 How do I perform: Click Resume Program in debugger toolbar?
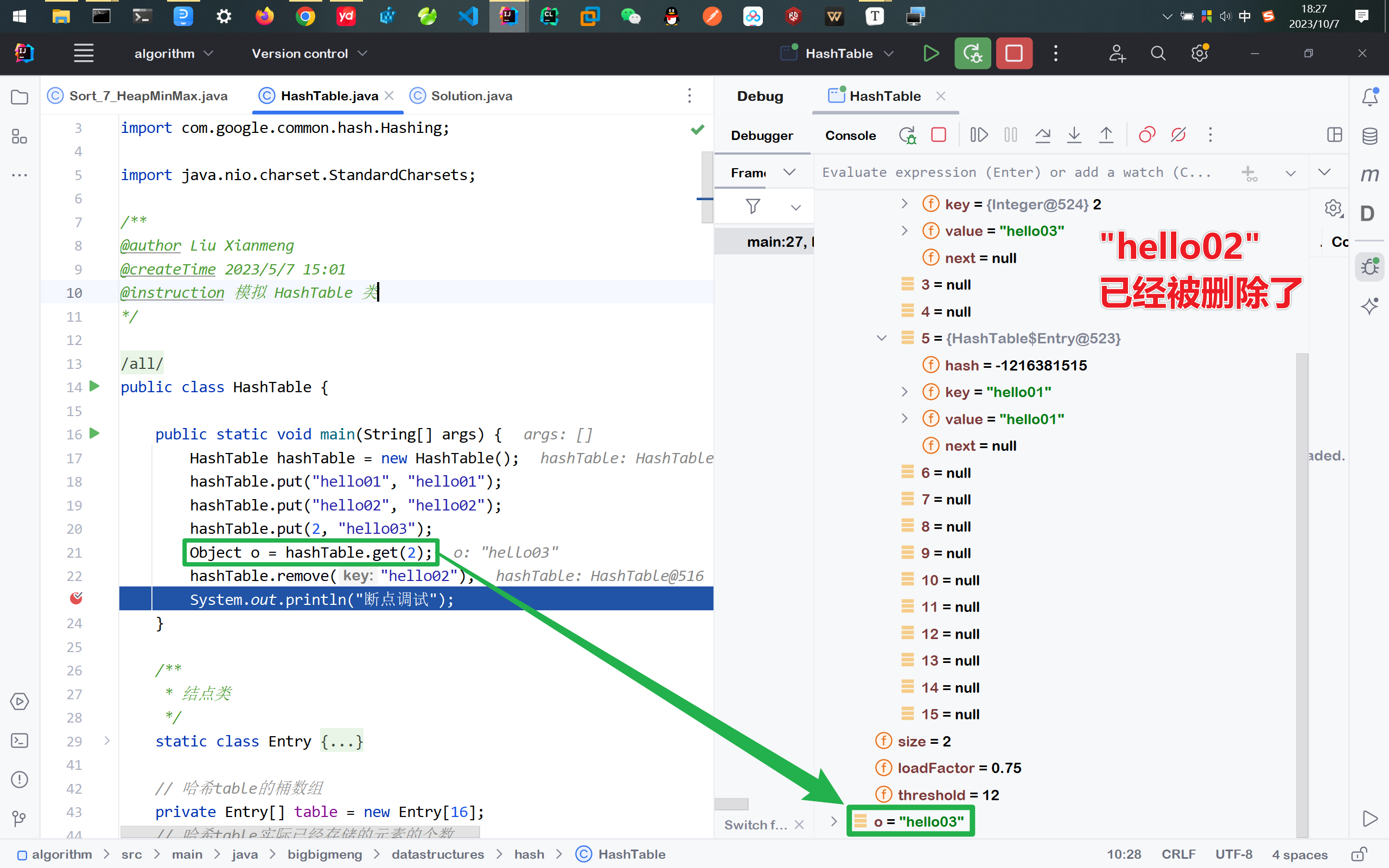[x=979, y=135]
